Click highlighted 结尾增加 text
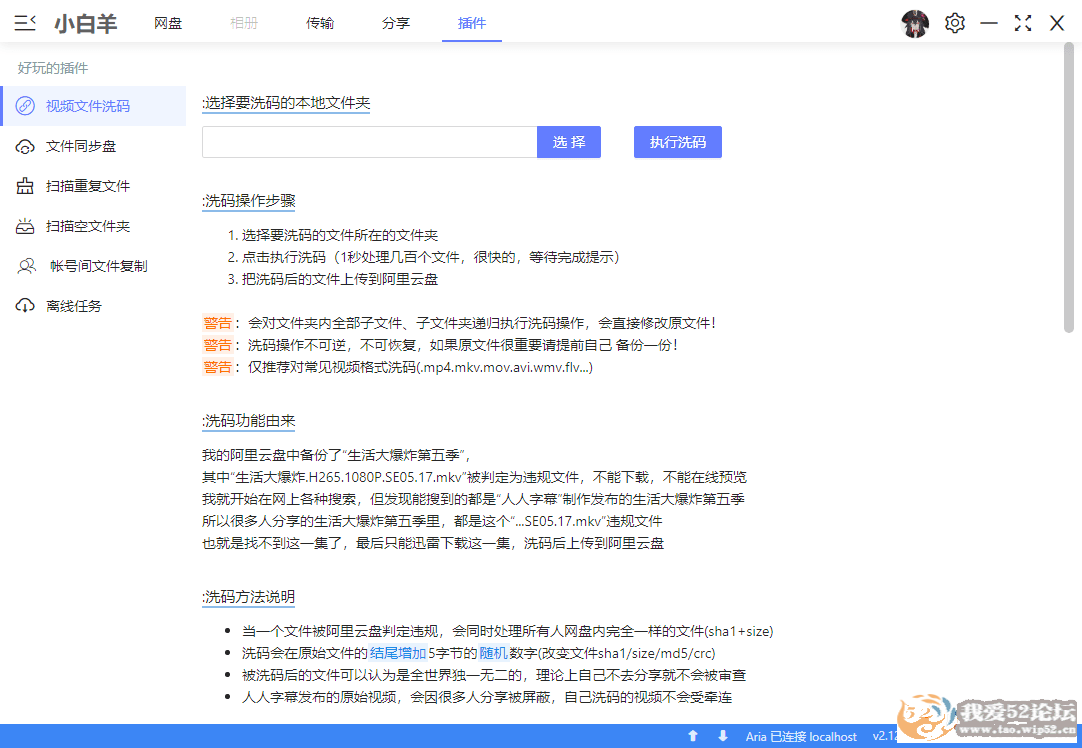Image resolution: width=1082 pixels, height=748 pixels. click(397, 653)
